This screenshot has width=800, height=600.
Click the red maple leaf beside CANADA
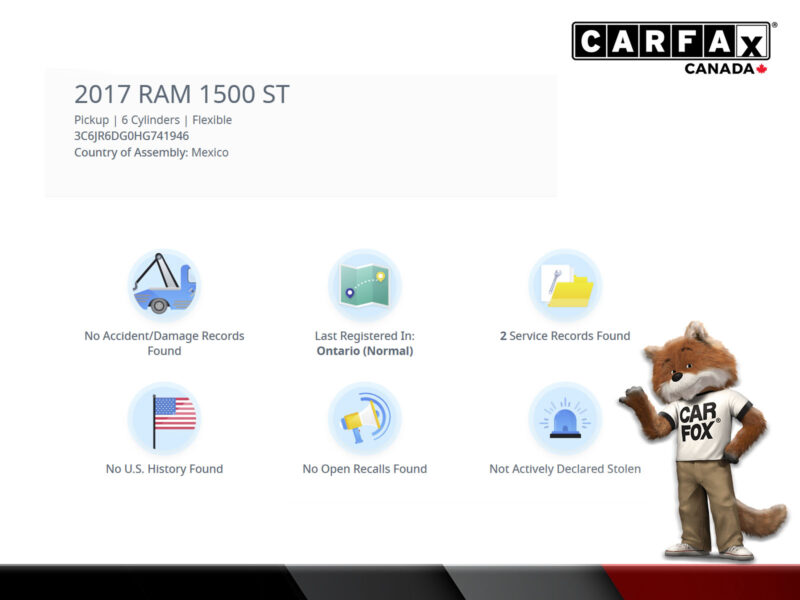click(762, 69)
